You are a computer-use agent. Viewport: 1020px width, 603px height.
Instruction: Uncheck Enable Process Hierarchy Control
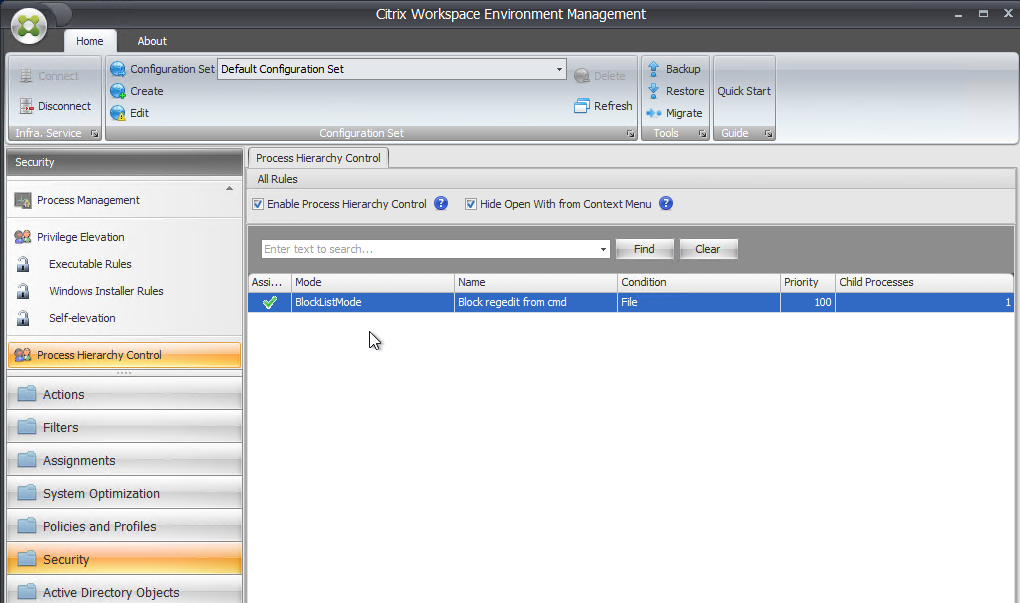[258, 204]
